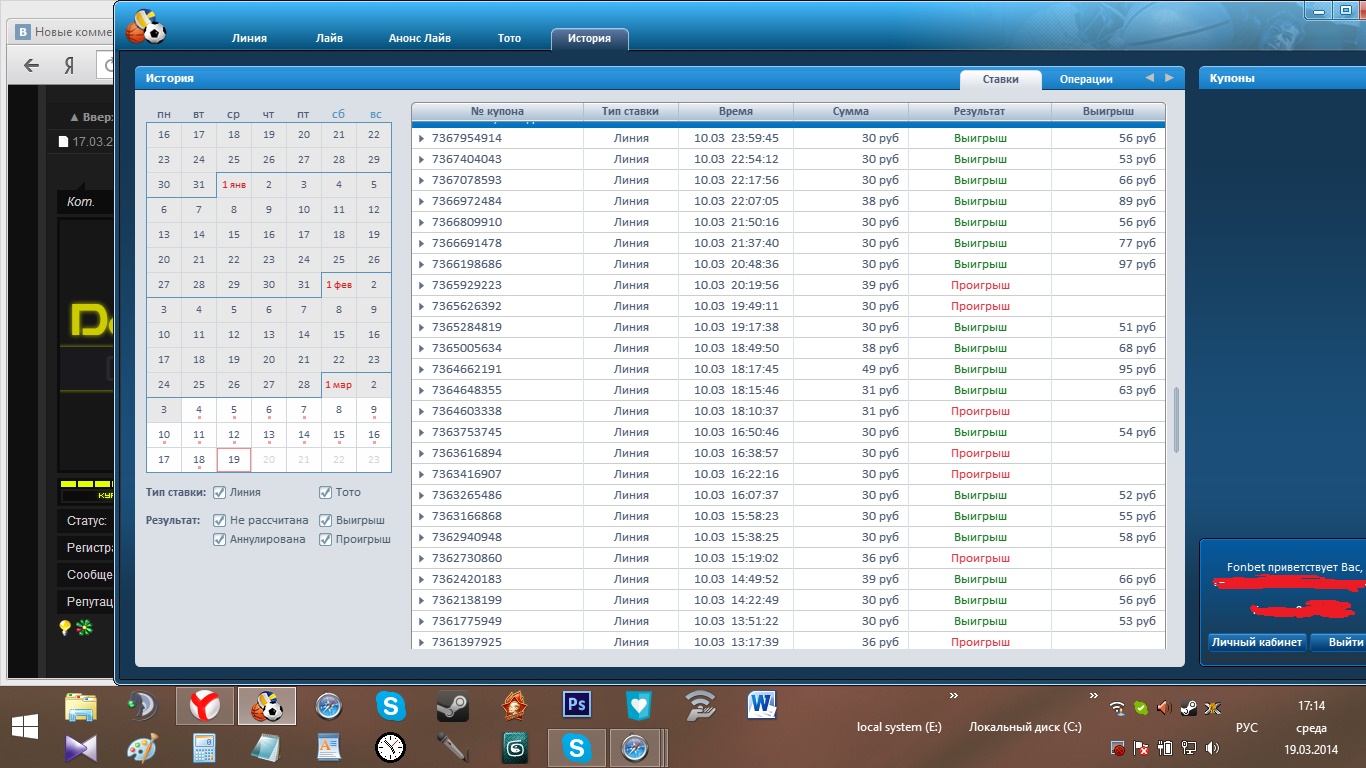Expand details for coupon 7365929223
The image size is (1366, 768).
pos(421,285)
